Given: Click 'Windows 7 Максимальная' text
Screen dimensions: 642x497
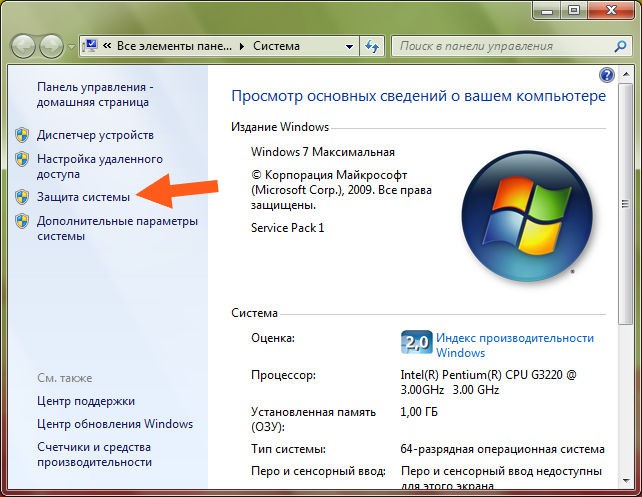Looking at the screenshot, I should coord(323,152).
